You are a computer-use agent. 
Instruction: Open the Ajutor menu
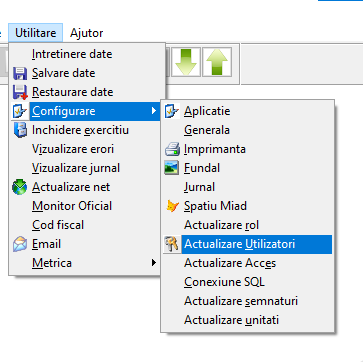pos(86,33)
